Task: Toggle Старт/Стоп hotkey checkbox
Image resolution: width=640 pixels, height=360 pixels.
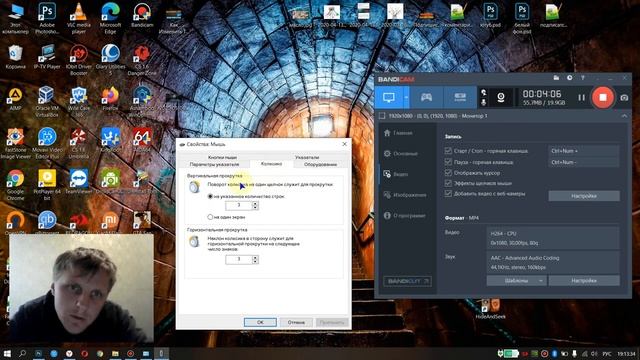Action: tap(448, 151)
